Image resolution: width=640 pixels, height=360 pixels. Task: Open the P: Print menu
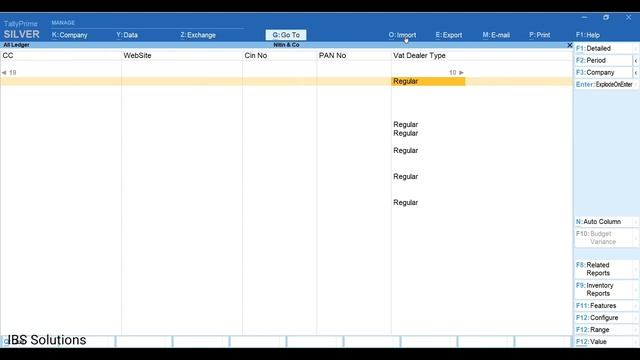coord(540,35)
